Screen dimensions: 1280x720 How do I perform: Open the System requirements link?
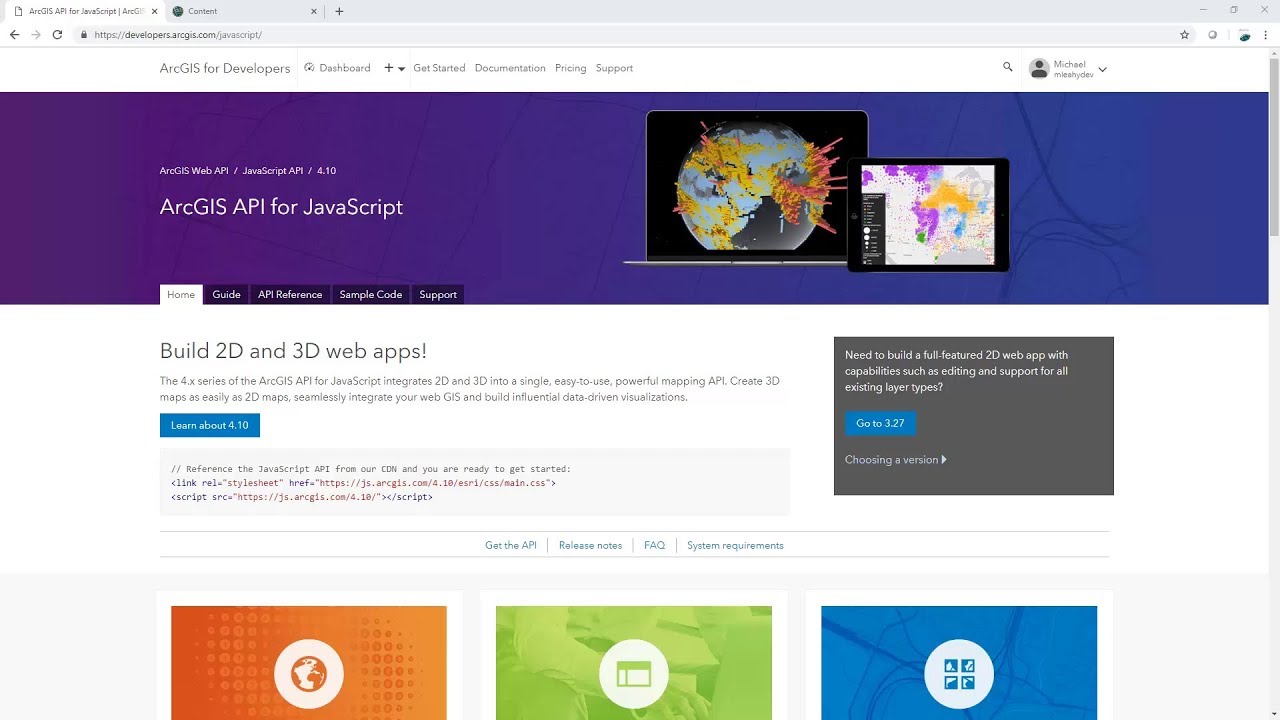pyautogui.click(x=735, y=545)
